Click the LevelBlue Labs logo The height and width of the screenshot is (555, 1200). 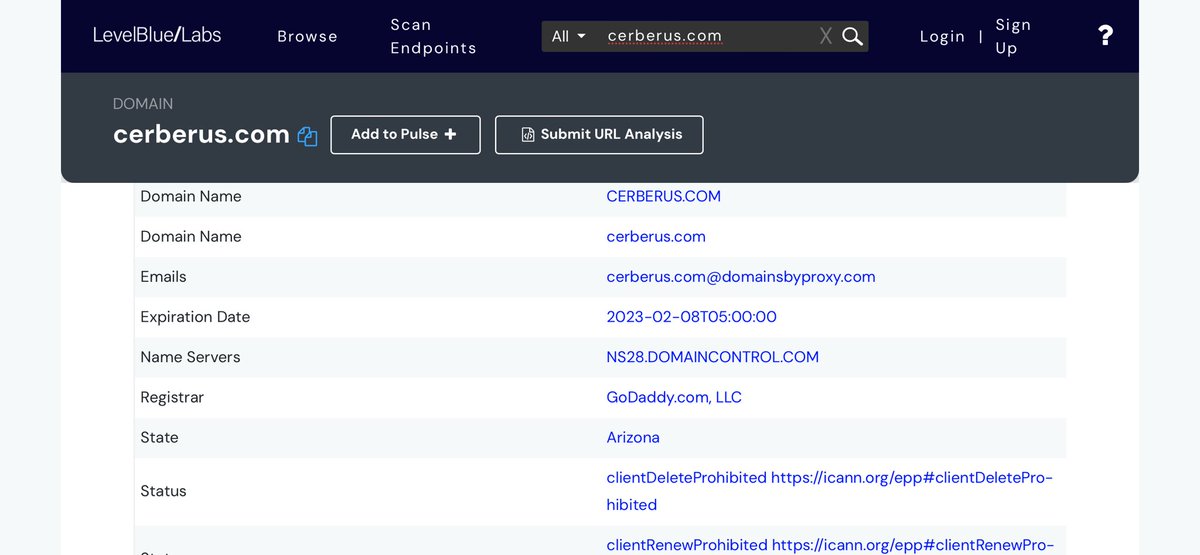pos(157,35)
